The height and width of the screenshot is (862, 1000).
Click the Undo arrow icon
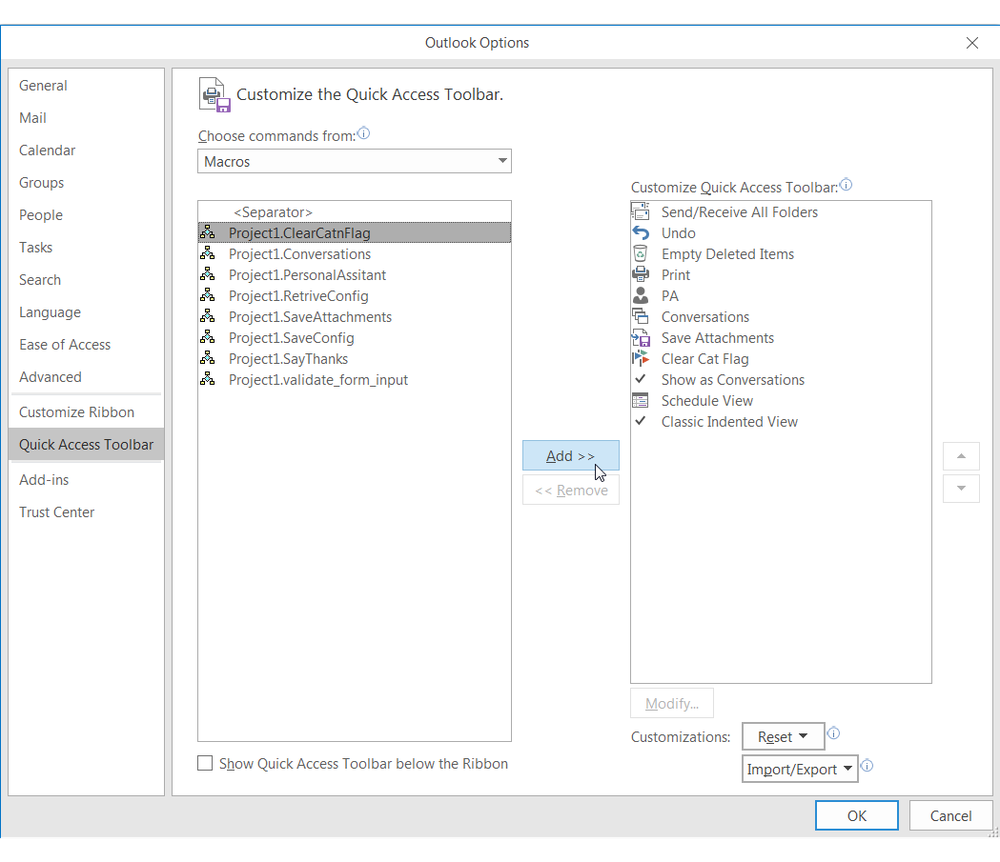pos(640,233)
